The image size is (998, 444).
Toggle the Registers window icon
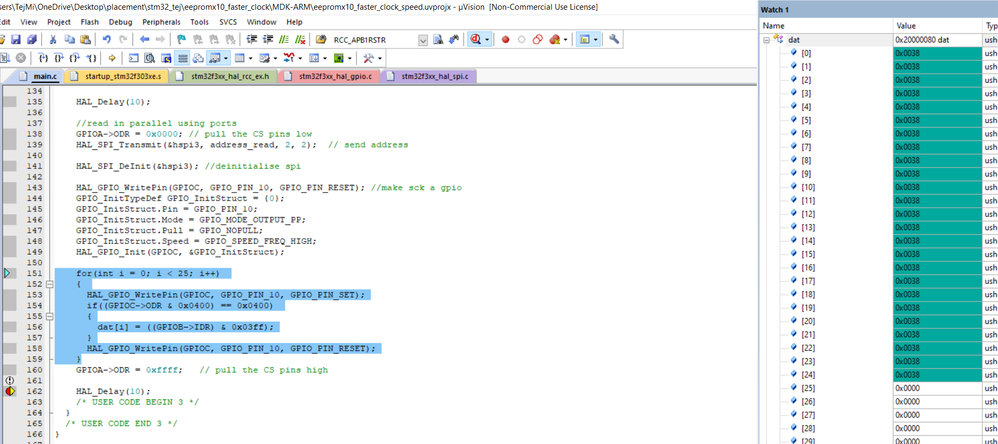tap(182, 59)
